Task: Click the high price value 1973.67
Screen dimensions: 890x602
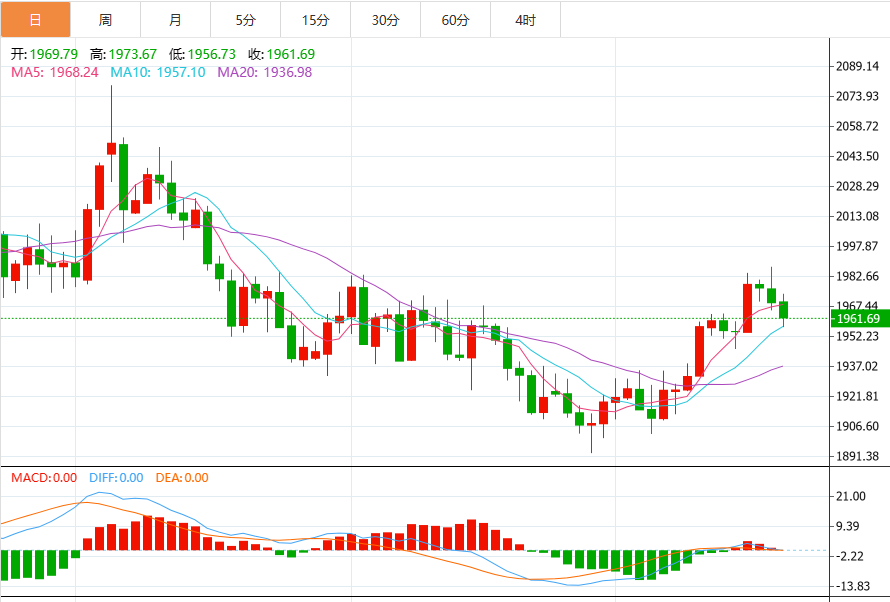Action: coord(133,54)
